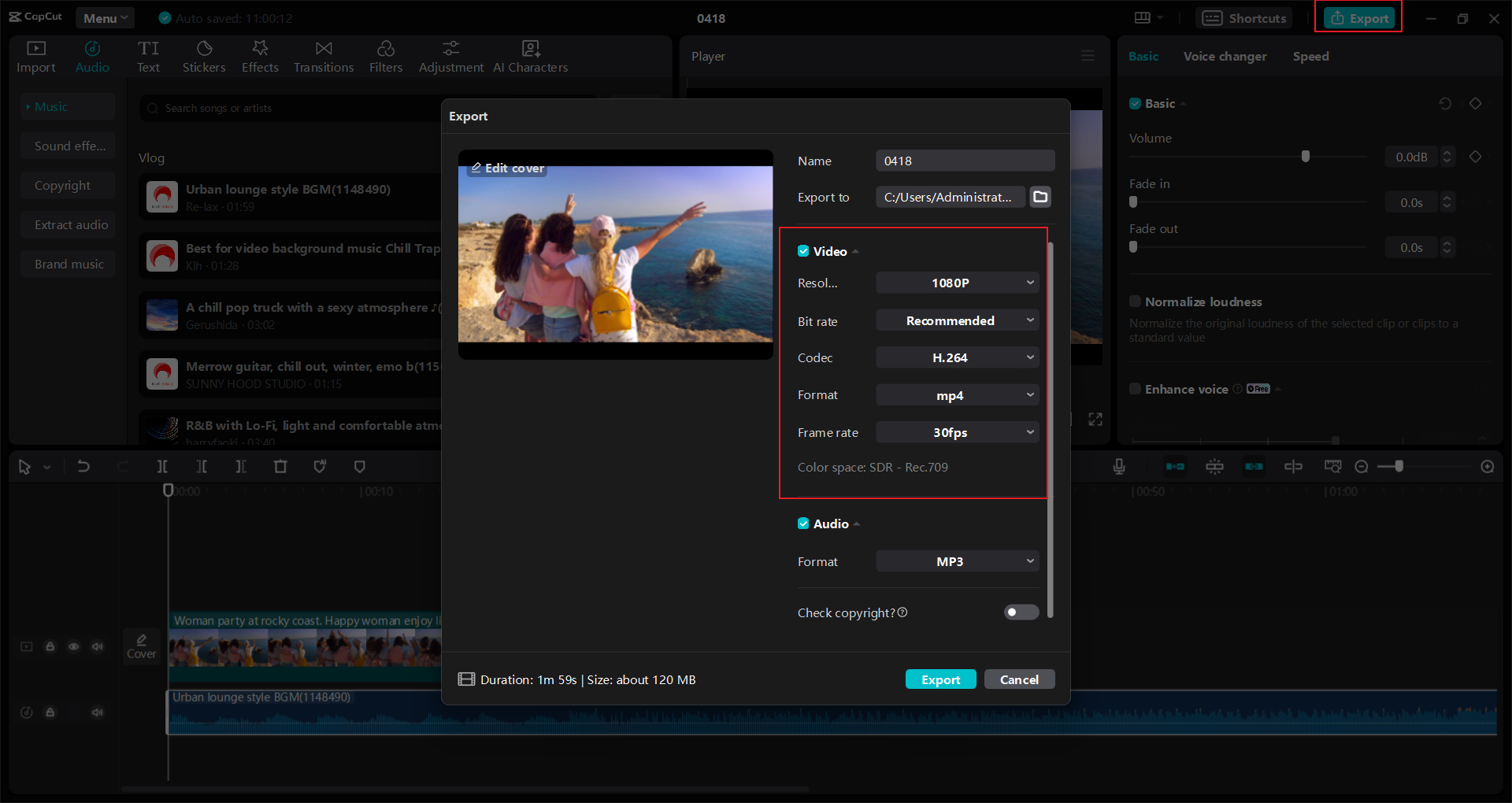Viewport: 1512px width, 803px height.
Task: Click the Cancel button in Export dialog
Action: pos(1019,679)
